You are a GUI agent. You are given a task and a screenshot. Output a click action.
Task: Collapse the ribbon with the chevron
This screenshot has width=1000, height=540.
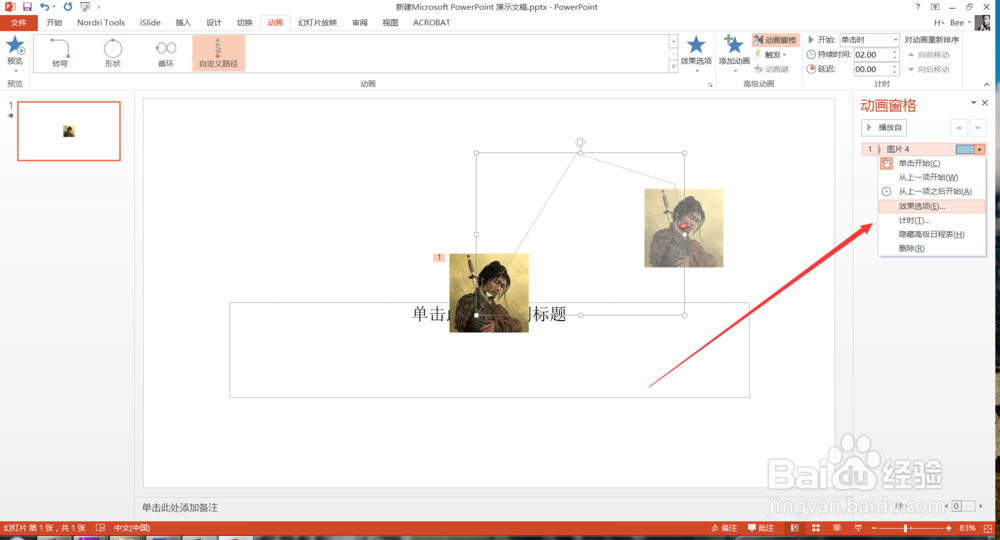[987, 84]
